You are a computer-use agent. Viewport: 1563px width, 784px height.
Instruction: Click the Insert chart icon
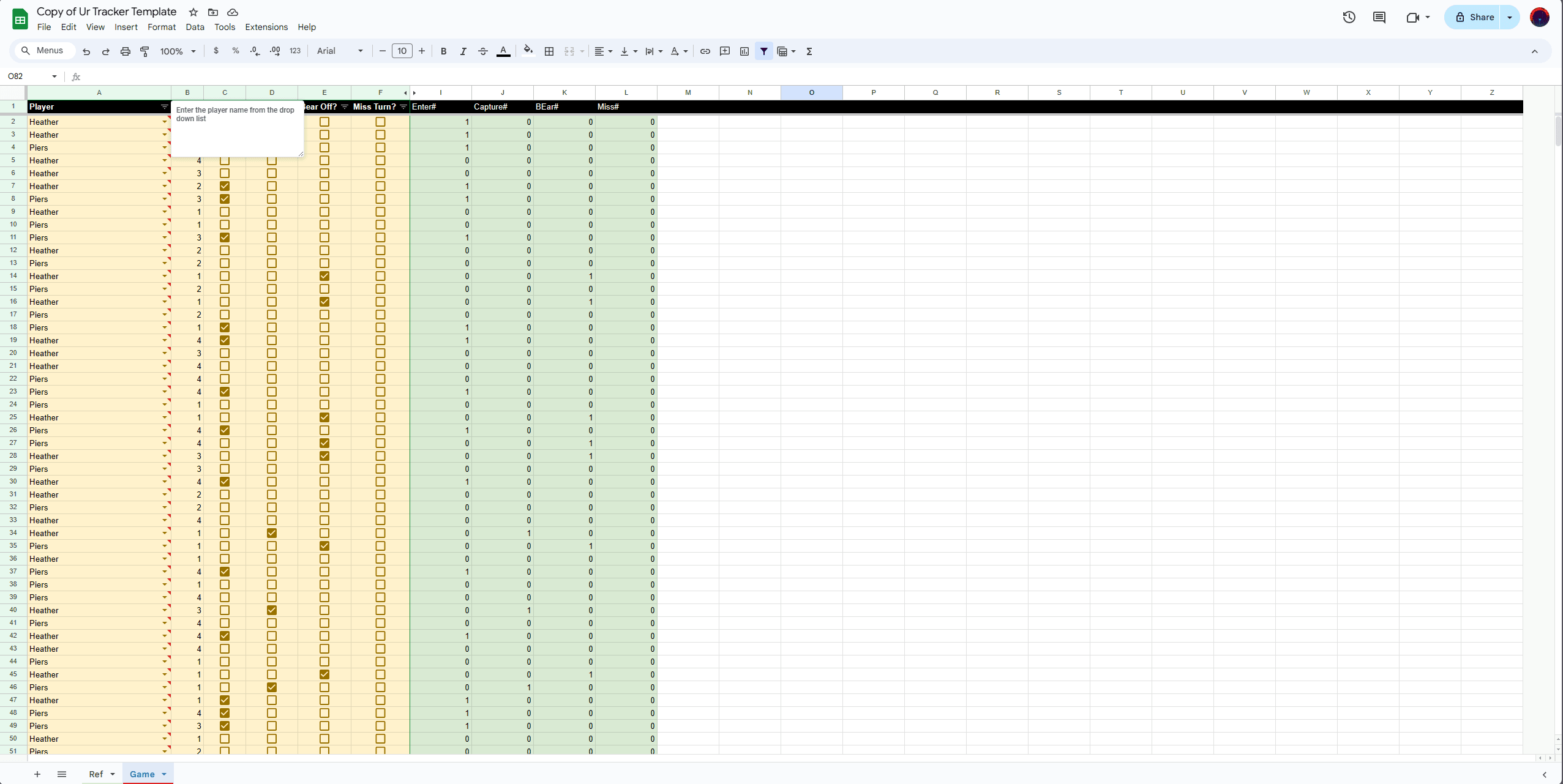coord(744,51)
